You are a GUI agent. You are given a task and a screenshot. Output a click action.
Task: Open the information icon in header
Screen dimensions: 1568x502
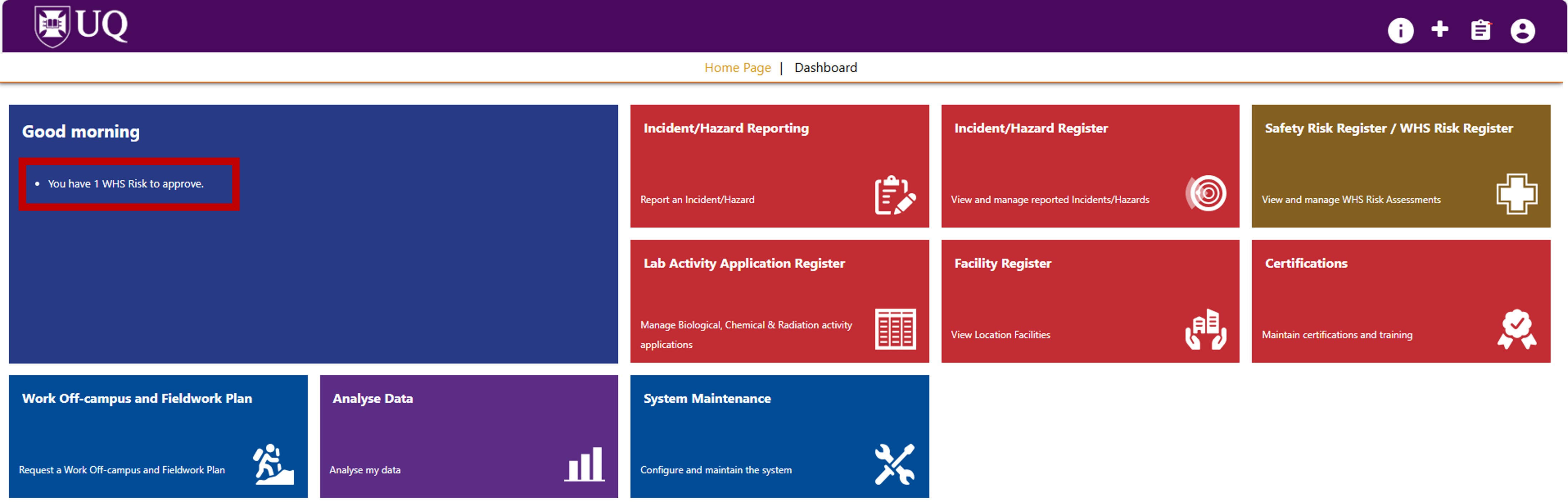[1400, 30]
